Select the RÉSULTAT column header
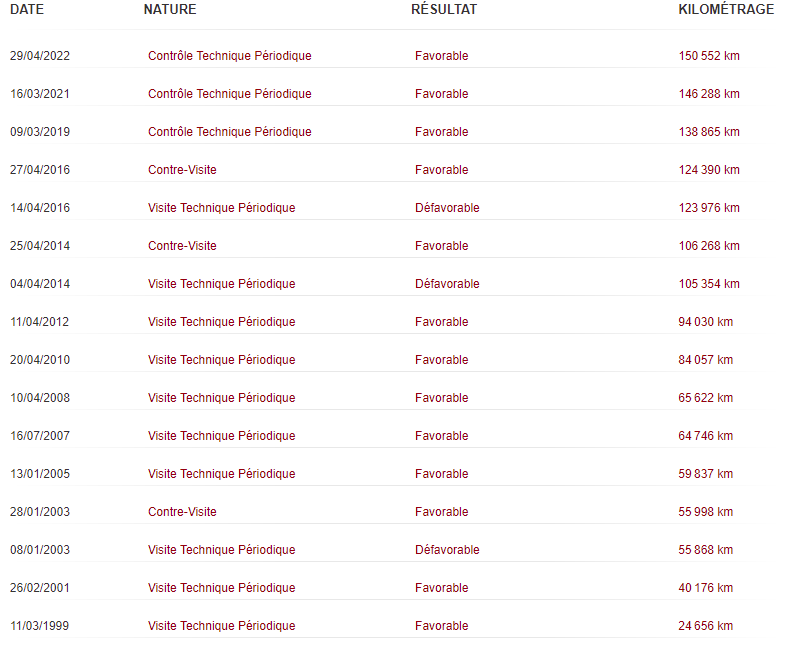Viewport: 787px width, 646px height. (444, 10)
